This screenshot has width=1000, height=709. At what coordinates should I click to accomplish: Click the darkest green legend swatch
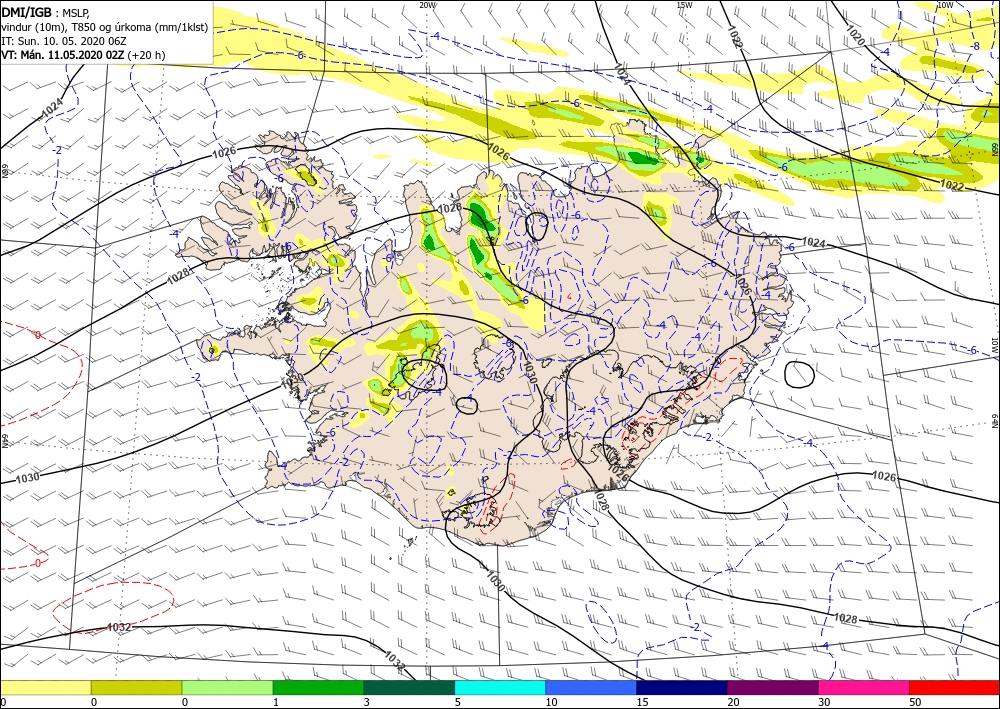click(409, 687)
